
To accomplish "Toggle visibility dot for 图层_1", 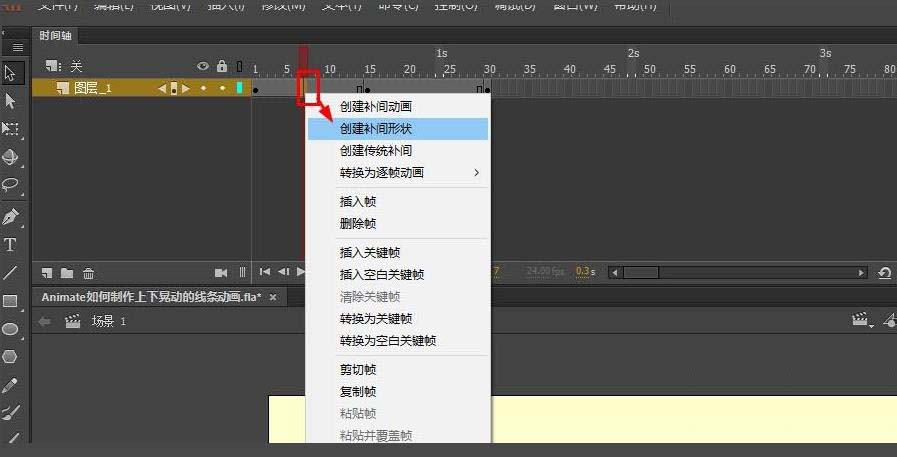I will [x=204, y=88].
